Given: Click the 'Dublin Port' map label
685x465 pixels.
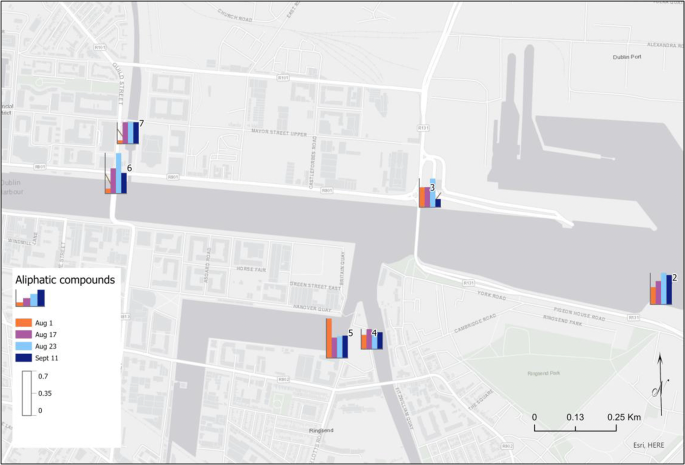Looking at the screenshot, I should pos(627,57).
